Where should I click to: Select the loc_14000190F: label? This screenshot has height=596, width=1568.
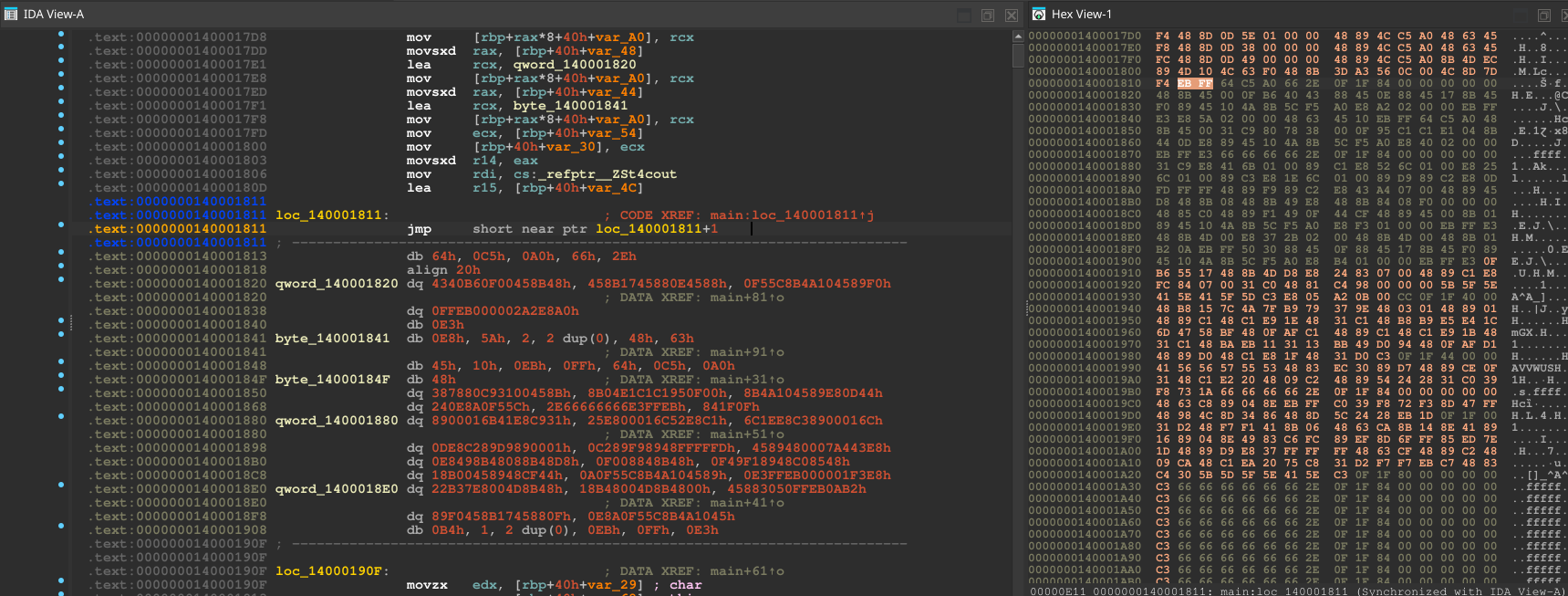(332, 571)
